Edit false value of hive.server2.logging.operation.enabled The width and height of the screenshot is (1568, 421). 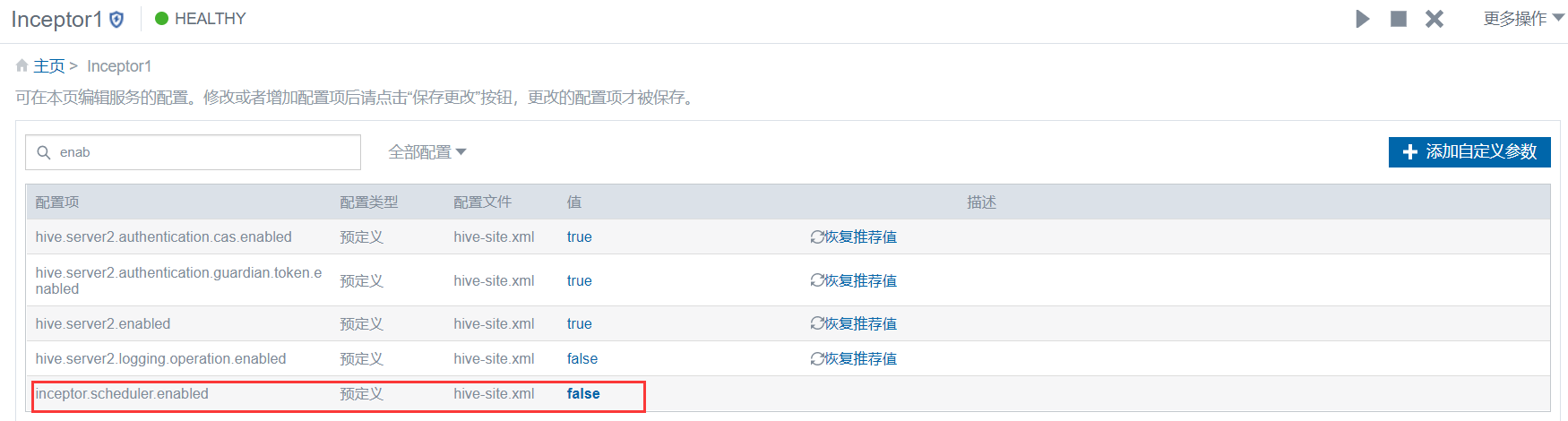[x=582, y=359]
